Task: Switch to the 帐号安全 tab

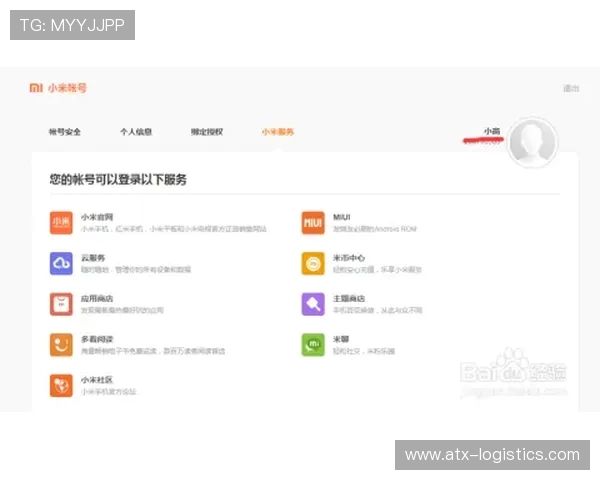Action: point(65,132)
